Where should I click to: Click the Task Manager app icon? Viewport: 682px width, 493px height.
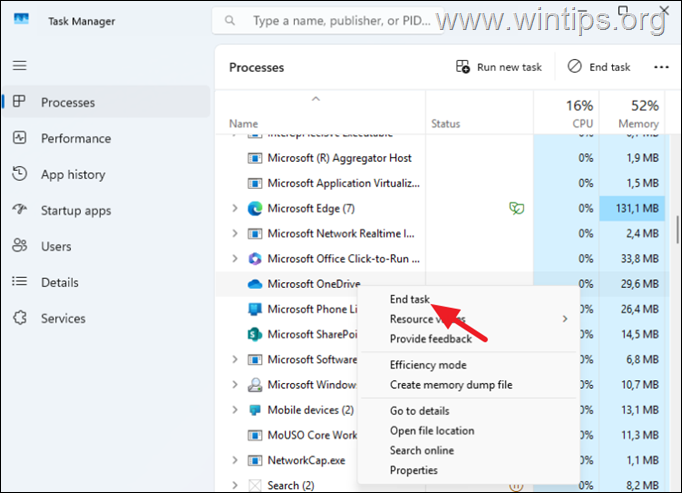pyautogui.click(x=21, y=20)
